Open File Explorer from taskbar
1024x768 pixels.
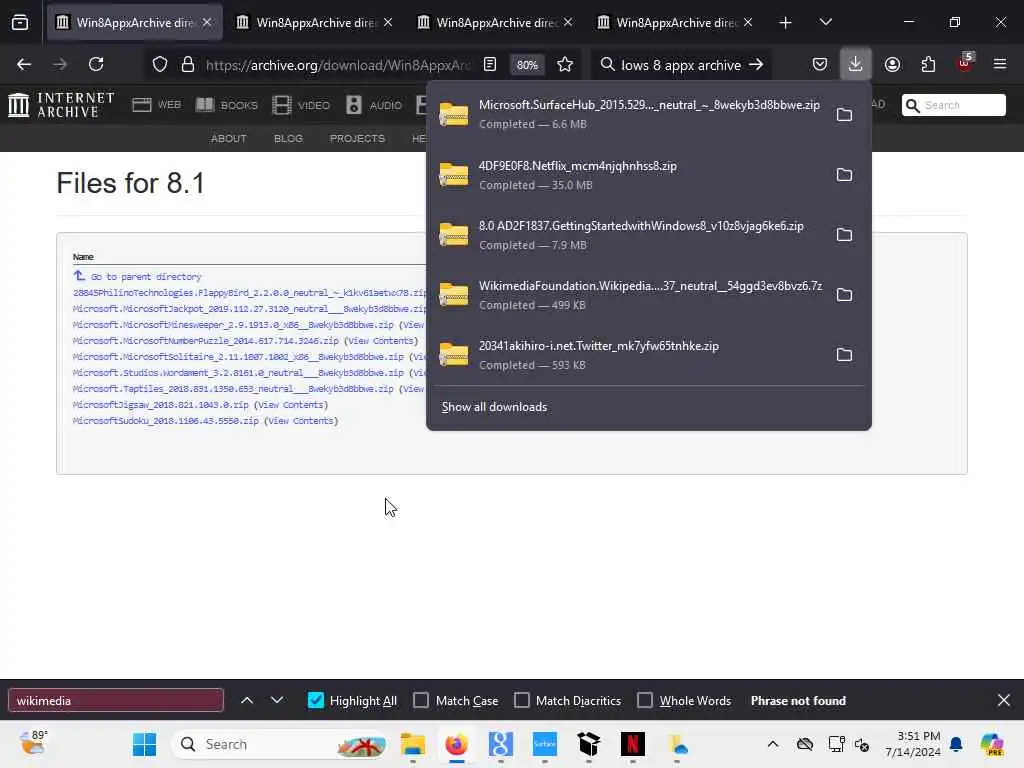[x=413, y=744]
